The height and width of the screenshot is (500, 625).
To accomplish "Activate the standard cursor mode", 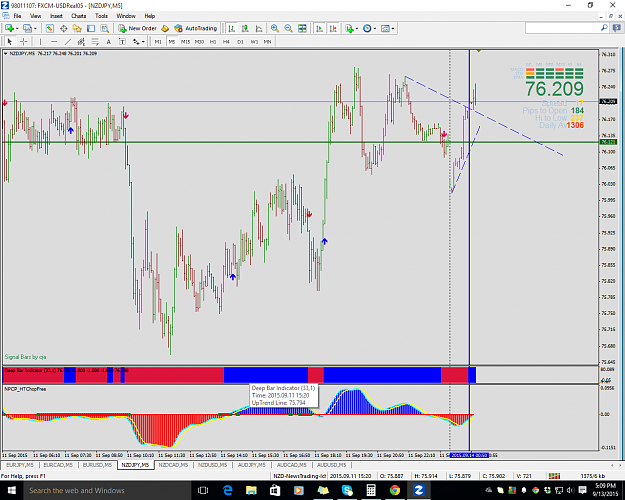I will click(x=10, y=41).
